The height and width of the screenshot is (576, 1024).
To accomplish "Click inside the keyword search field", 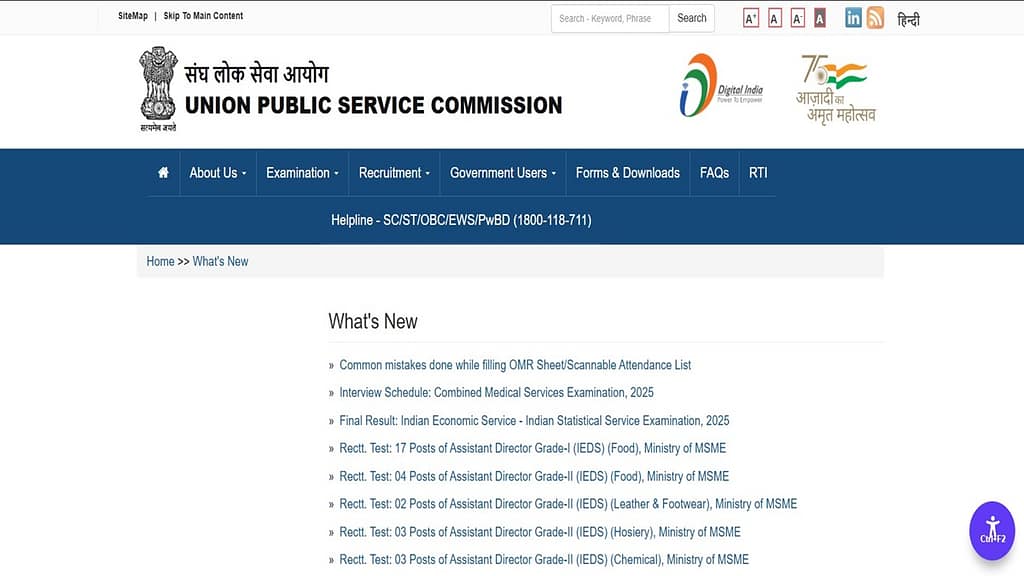I will pos(610,17).
